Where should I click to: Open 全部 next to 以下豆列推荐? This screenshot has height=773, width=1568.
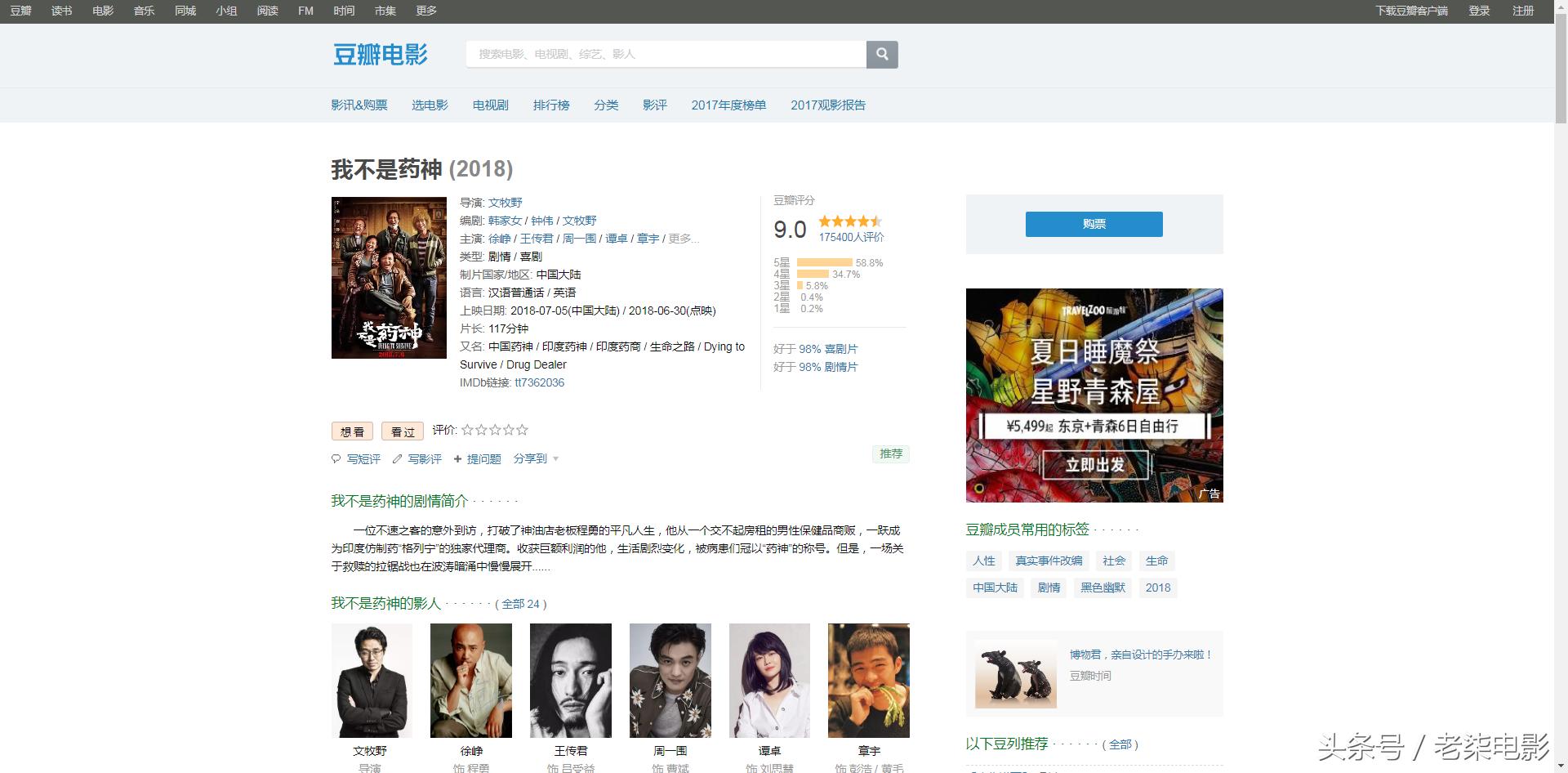click(1120, 744)
